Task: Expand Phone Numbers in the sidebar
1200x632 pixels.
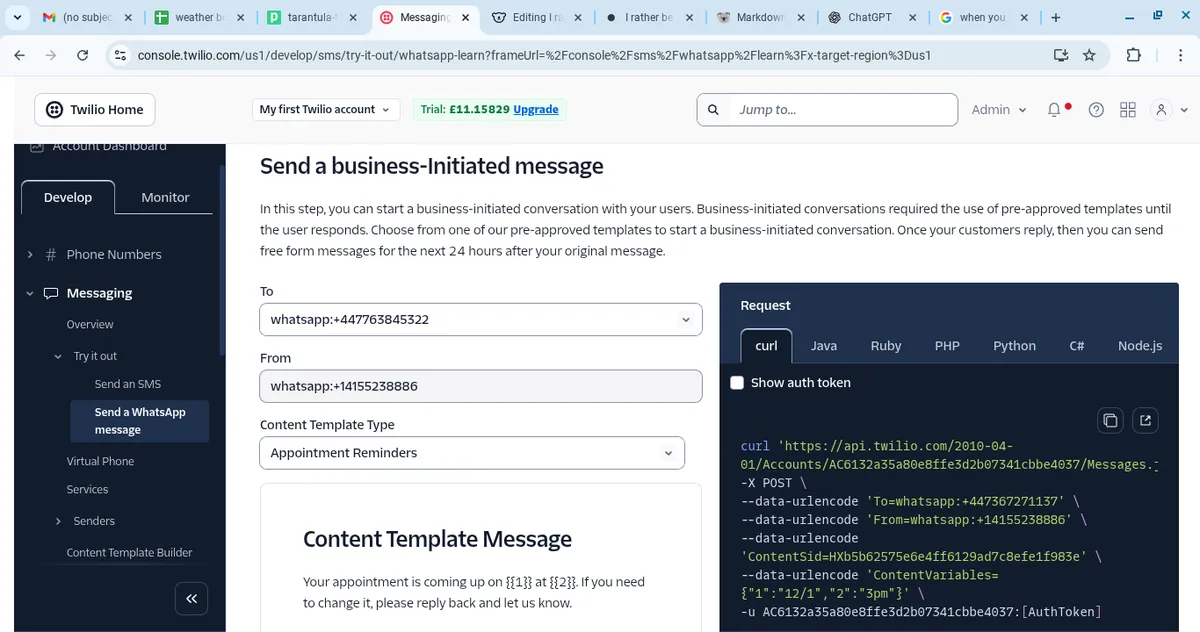Action: [113, 254]
